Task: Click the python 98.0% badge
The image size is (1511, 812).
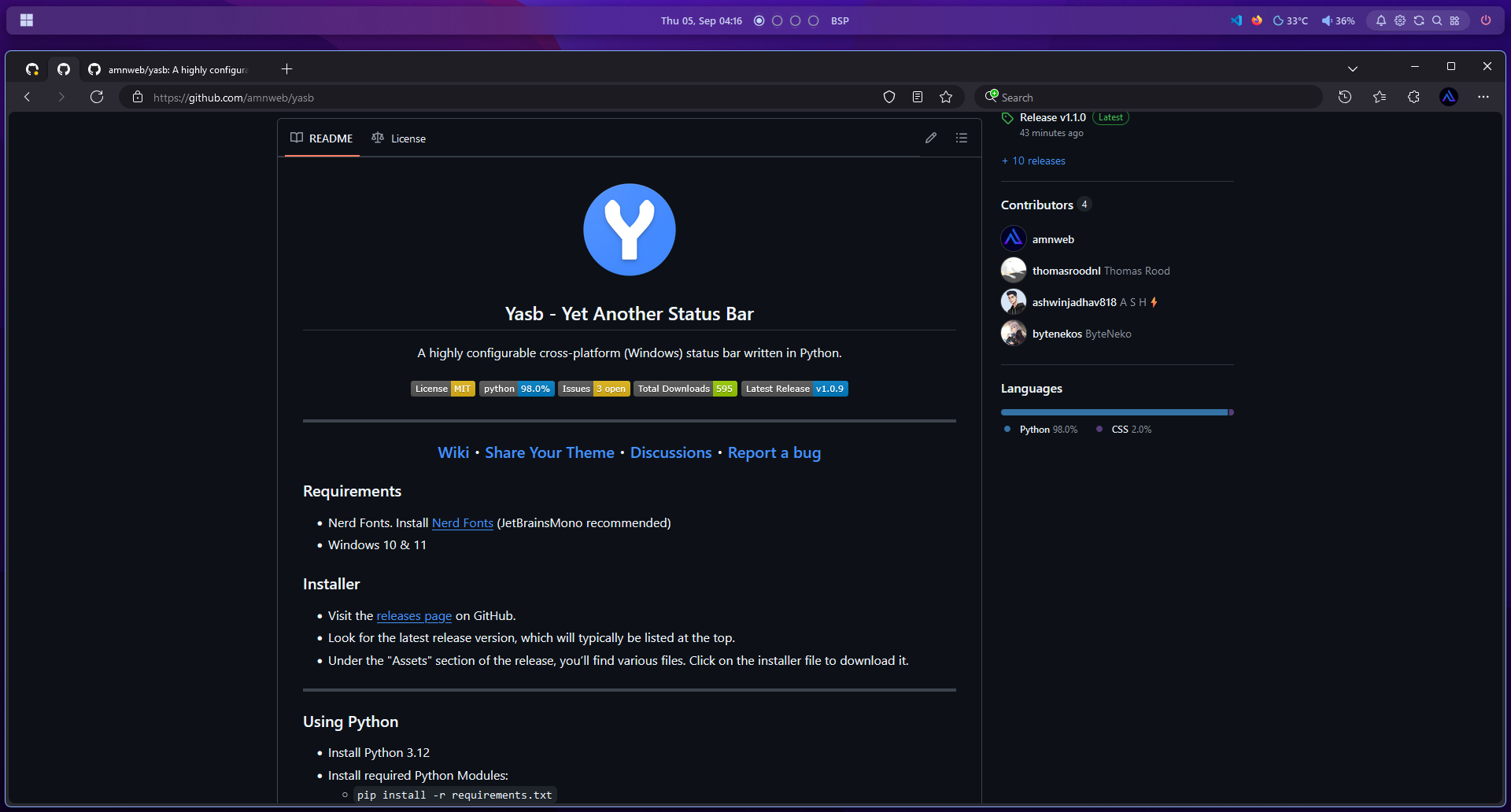Action: [517, 389]
